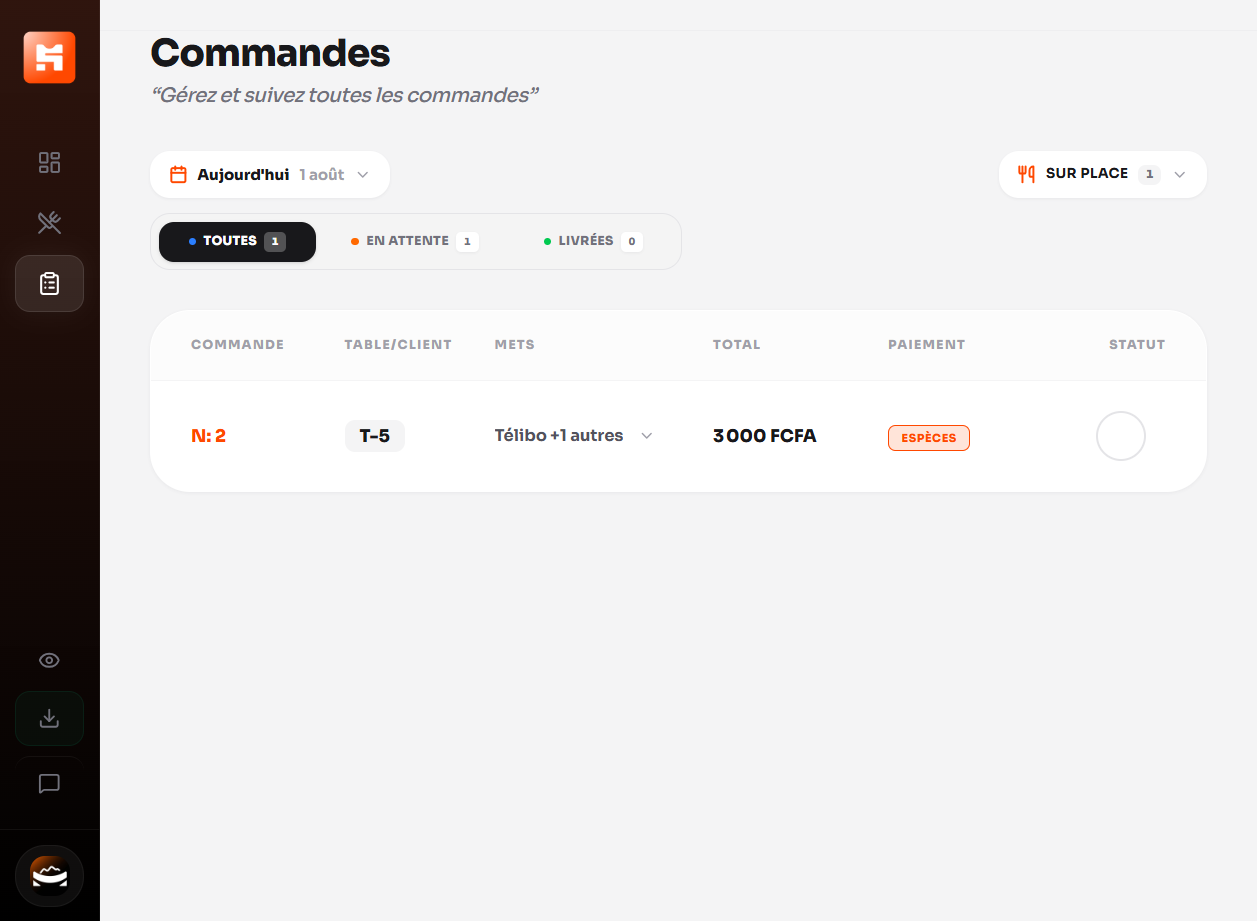Click the count badge on LIVRÉES tab
The image size is (1257, 921).
[x=631, y=242]
